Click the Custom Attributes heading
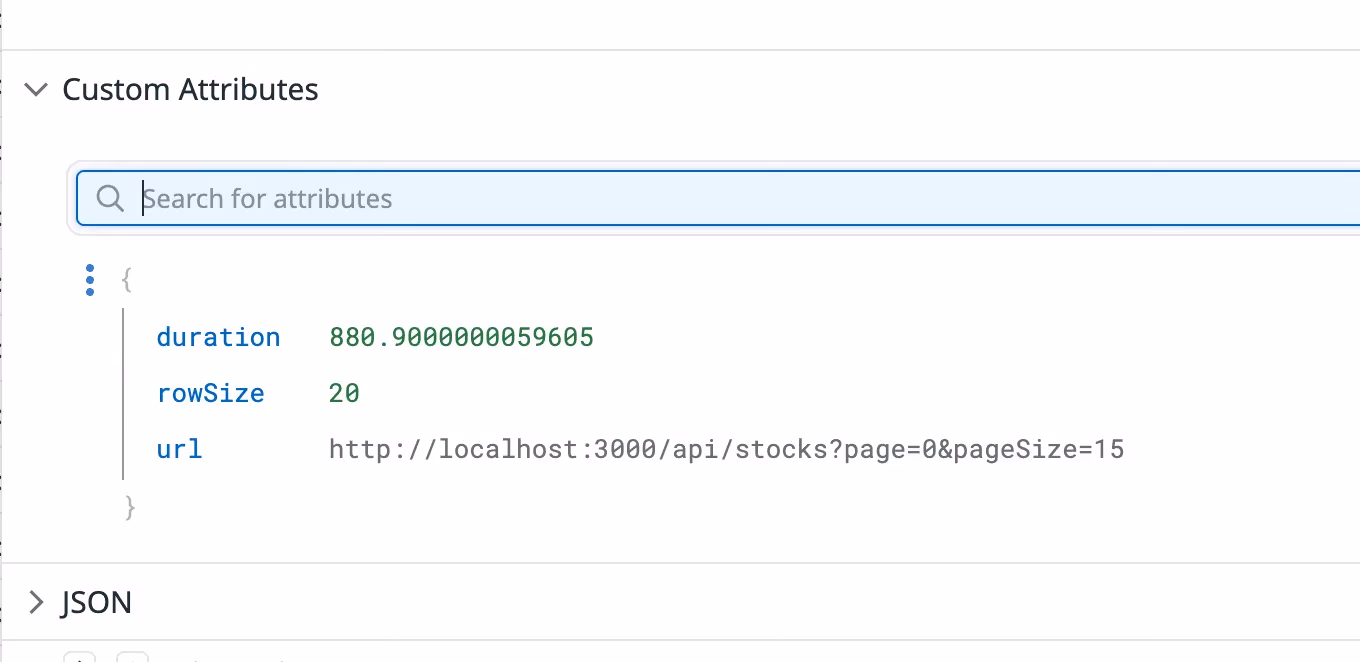This screenshot has width=1360, height=662. (190, 90)
